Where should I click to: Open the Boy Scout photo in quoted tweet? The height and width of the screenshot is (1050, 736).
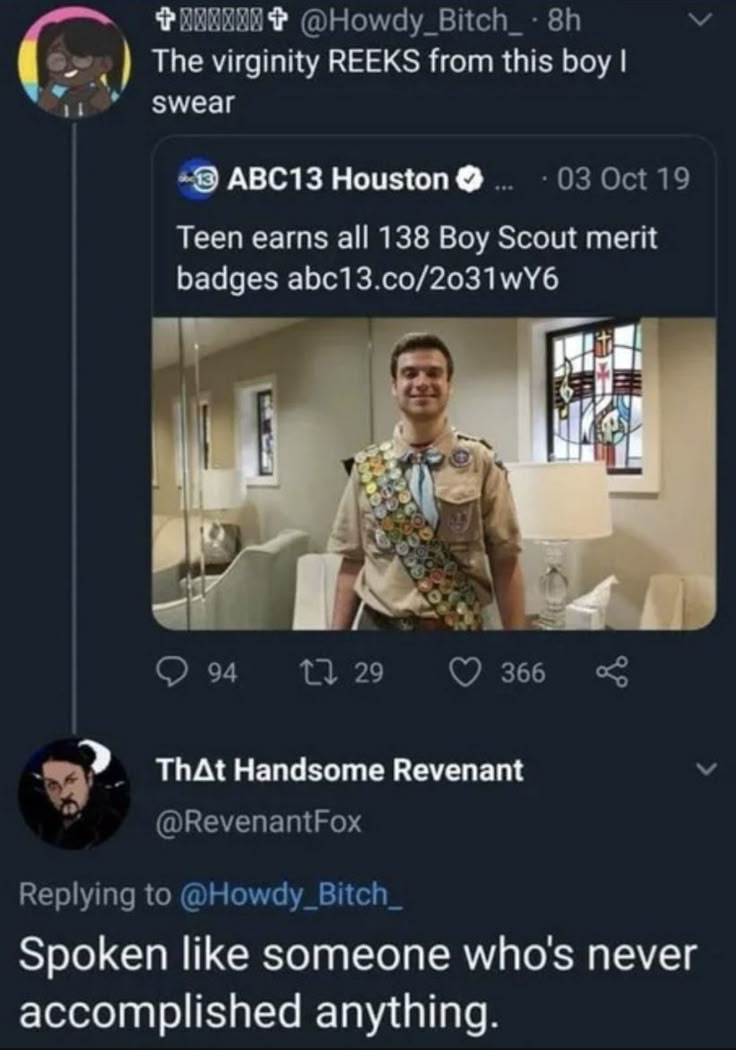click(434, 474)
